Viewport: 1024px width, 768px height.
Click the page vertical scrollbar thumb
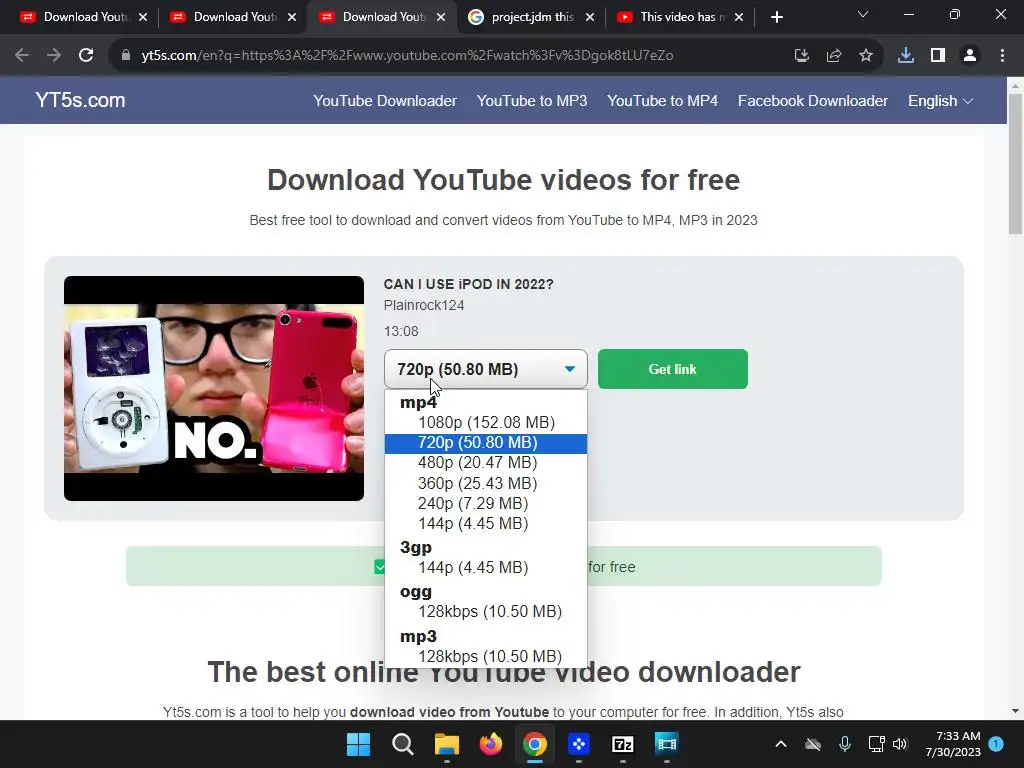(x=1015, y=163)
